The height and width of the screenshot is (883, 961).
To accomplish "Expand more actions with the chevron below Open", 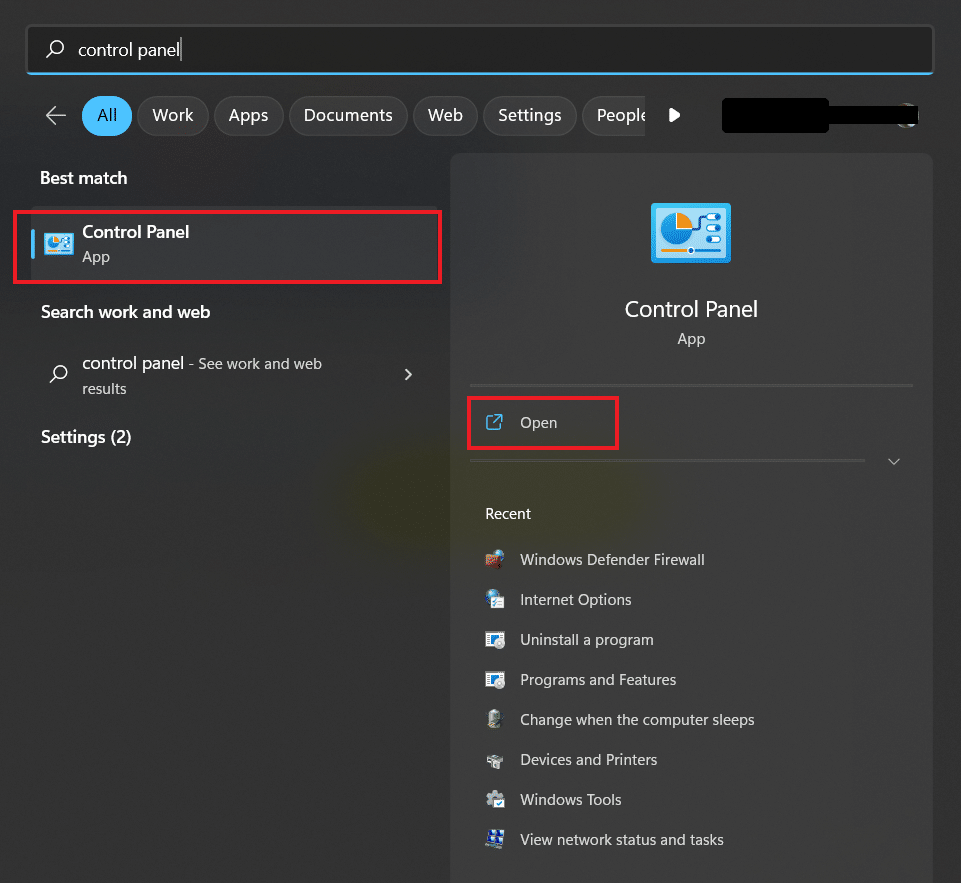I will pyautogui.click(x=894, y=461).
